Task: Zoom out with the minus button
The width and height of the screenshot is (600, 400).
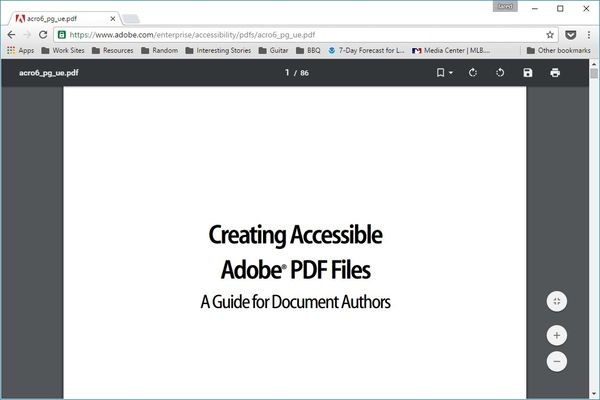Action: (557, 361)
